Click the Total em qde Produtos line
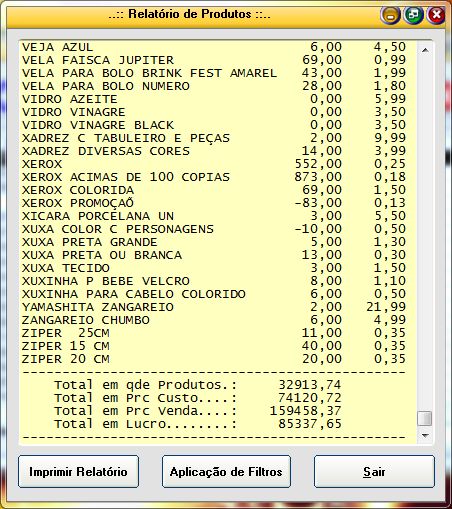452x509 pixels. click(198, 385)
